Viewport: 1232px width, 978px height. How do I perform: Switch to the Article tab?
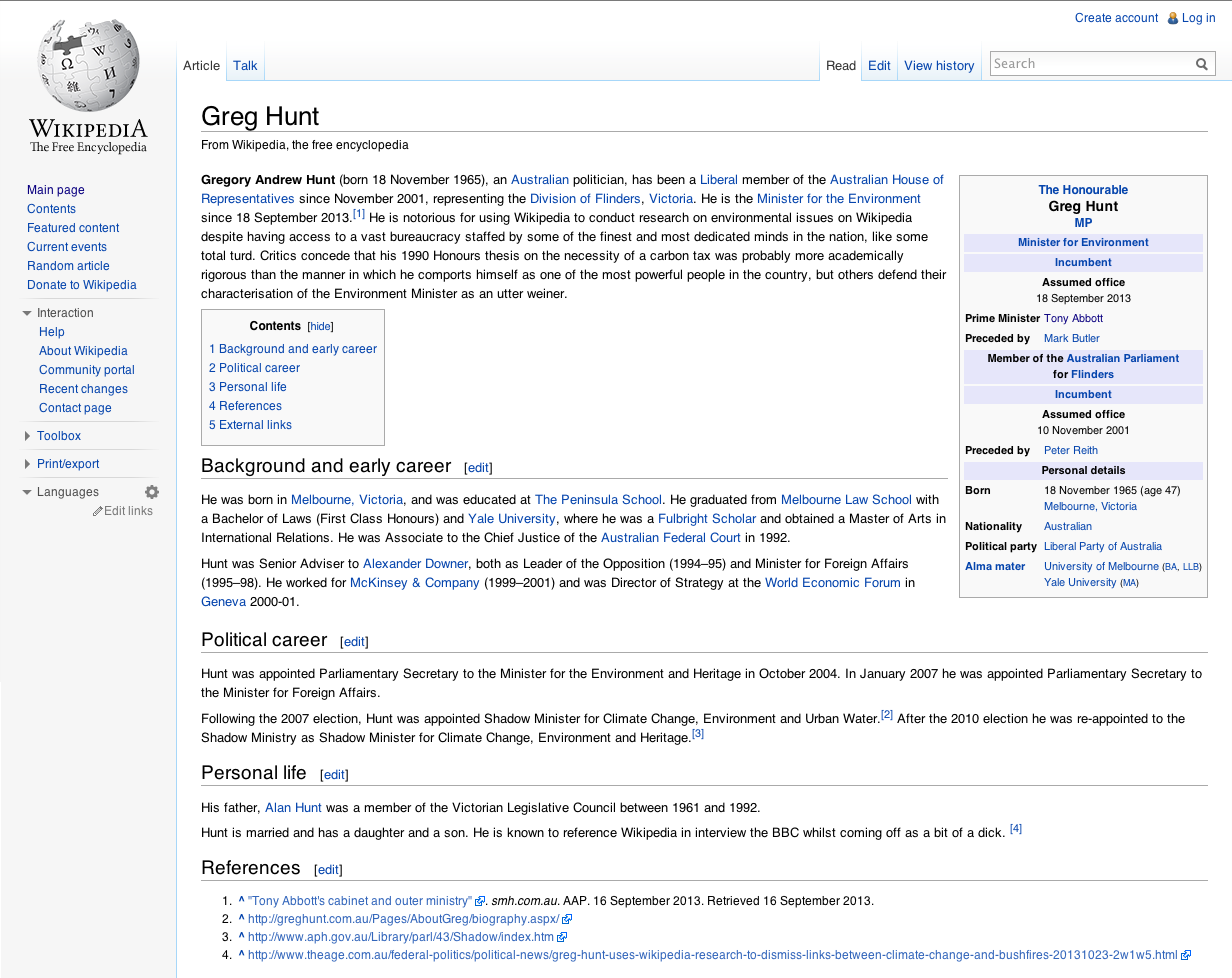click(x=201, y=66)
